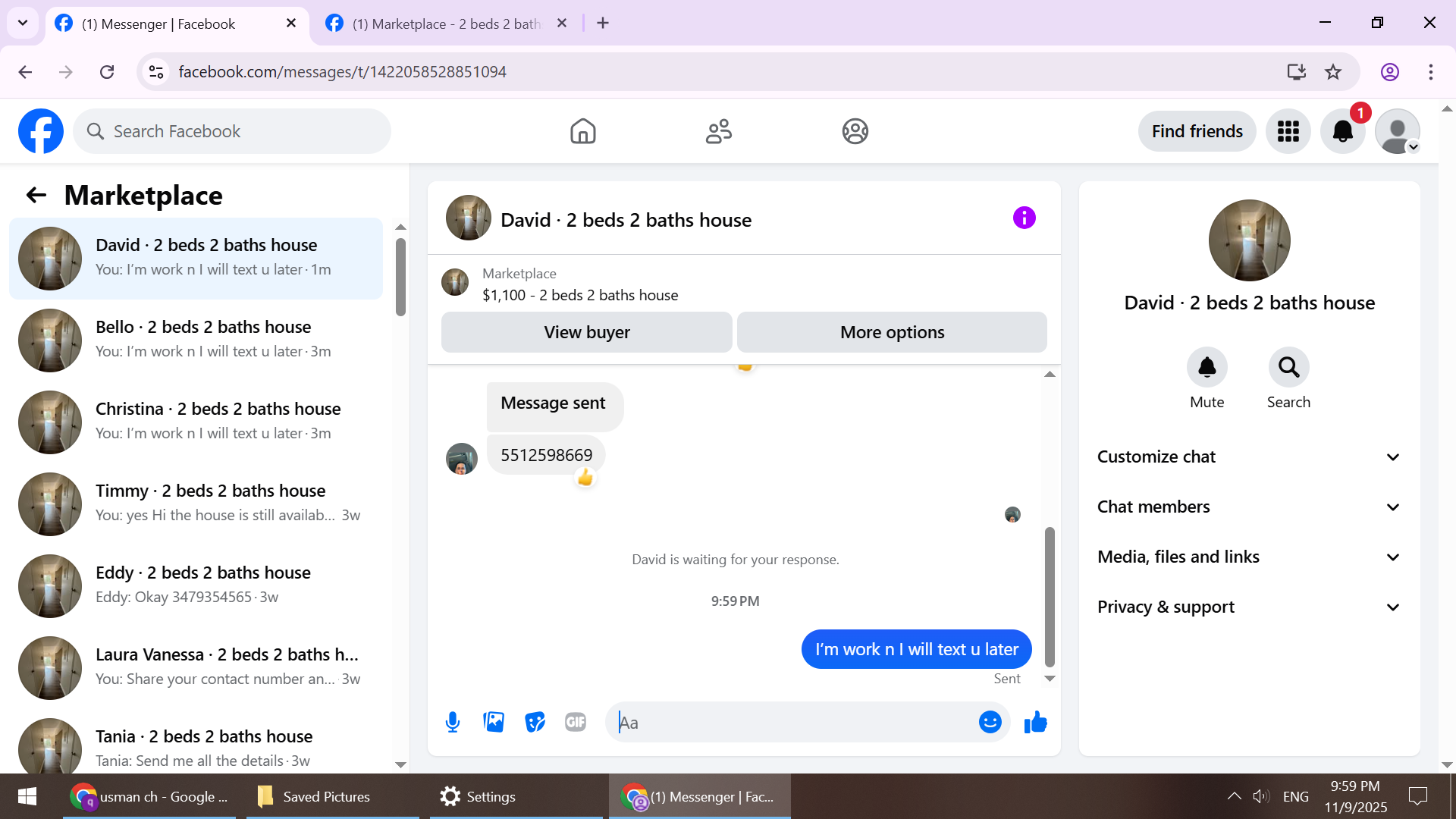Image resolution: width=1456 pixels, height=819 pixels.
Task: Expand Privacy & support section
Action: (1249, 607)
